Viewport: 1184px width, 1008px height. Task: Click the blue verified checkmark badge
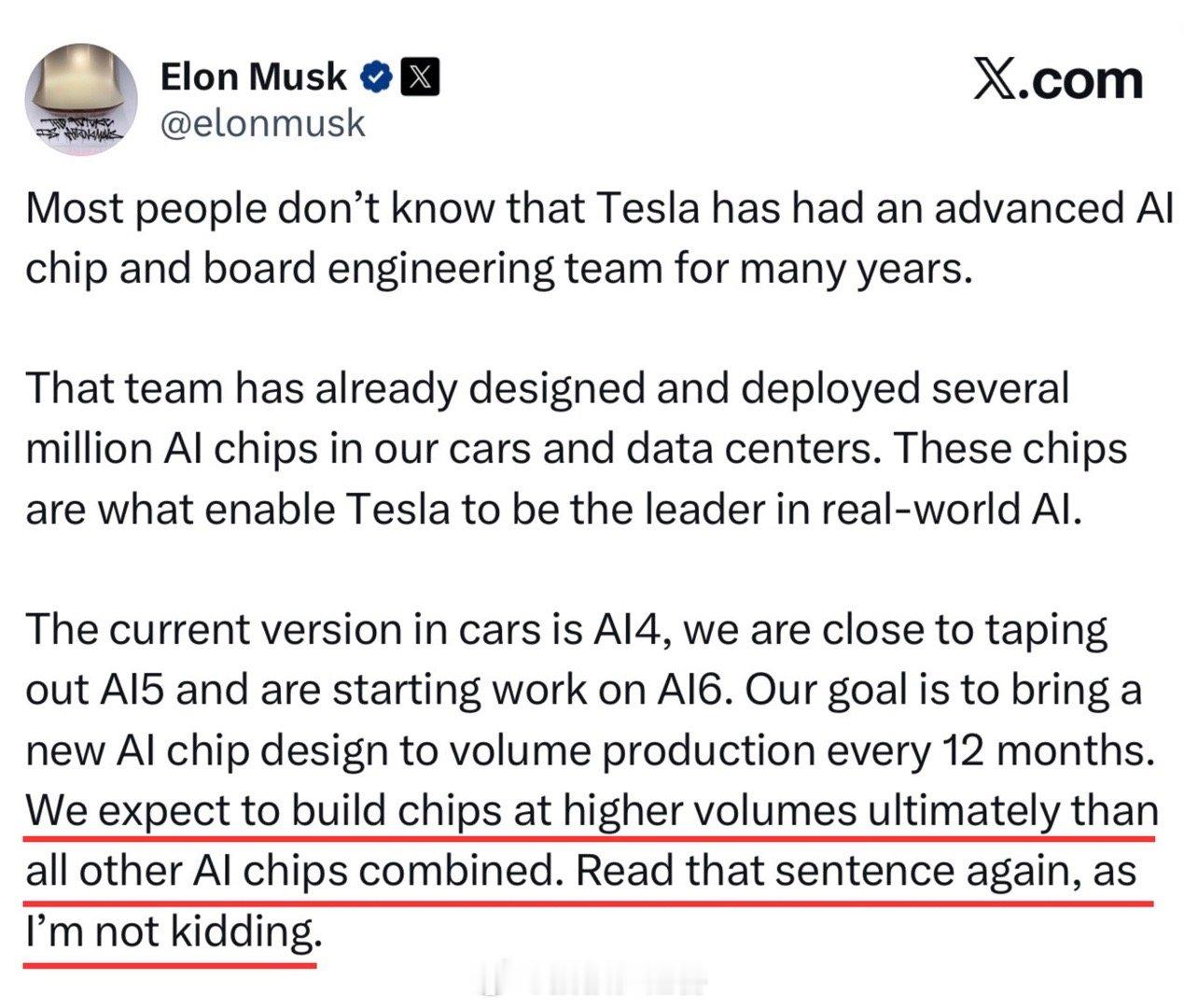[x=376, y=77]
